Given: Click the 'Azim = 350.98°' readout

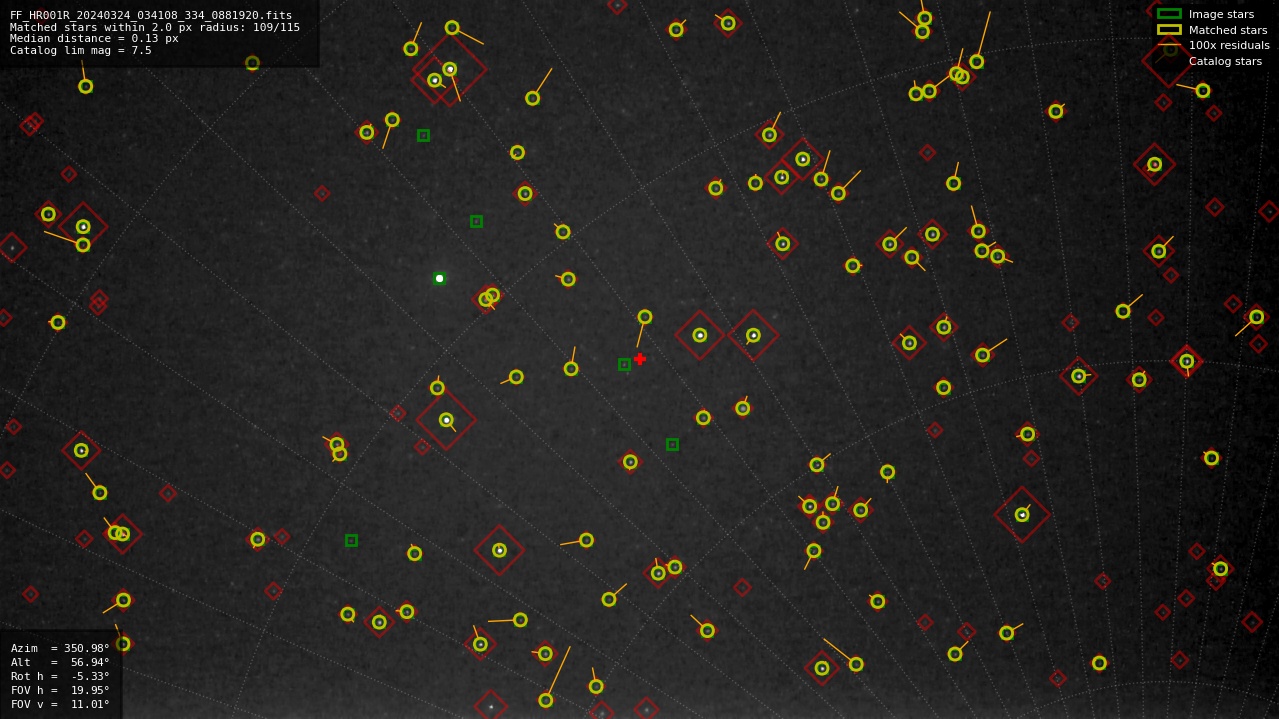Looking at the screenshot, I should pos(60,648).
